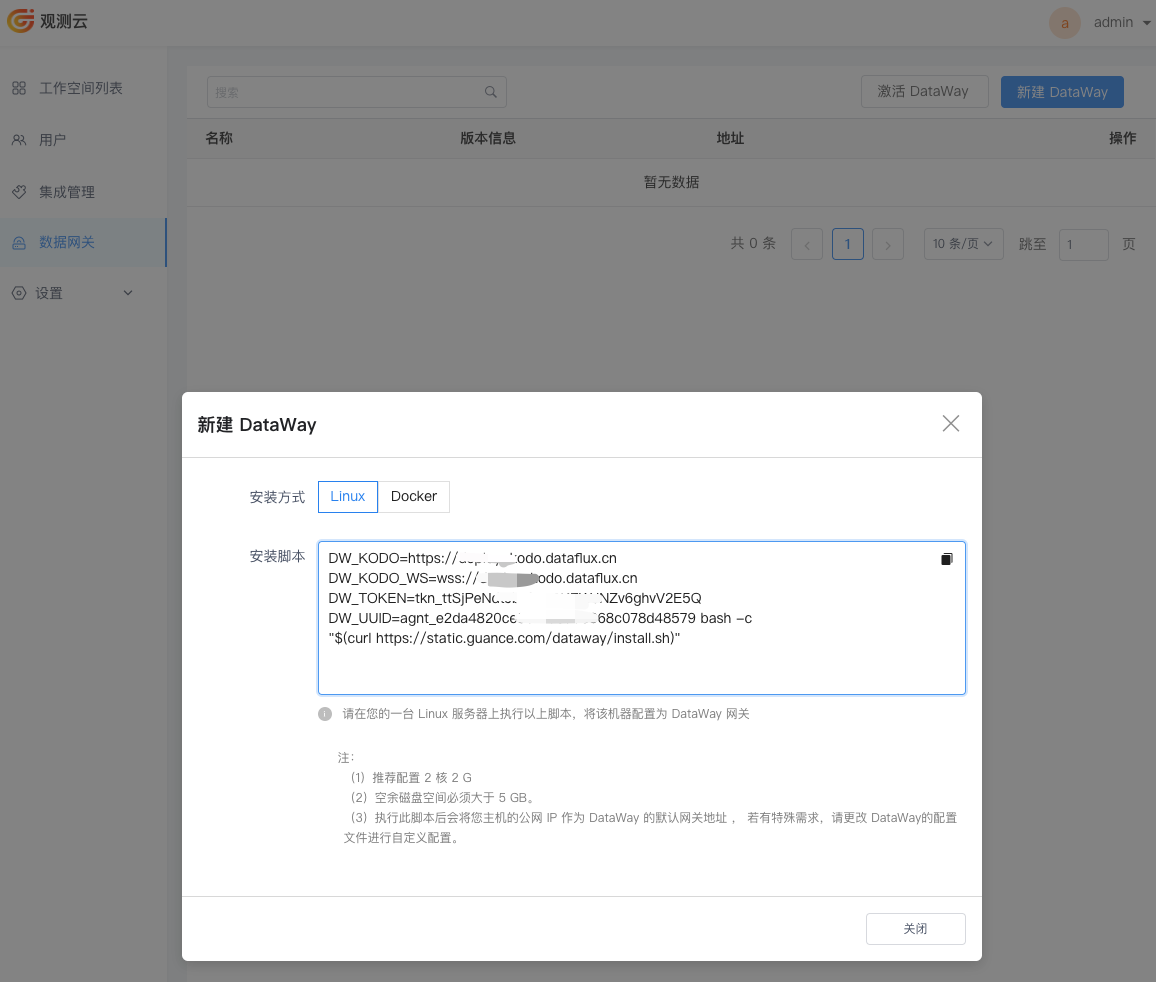The width and height of the screenshot is (1156, 982).
Task: Click the 名称 column header
Action: click(x=219, y=138)
